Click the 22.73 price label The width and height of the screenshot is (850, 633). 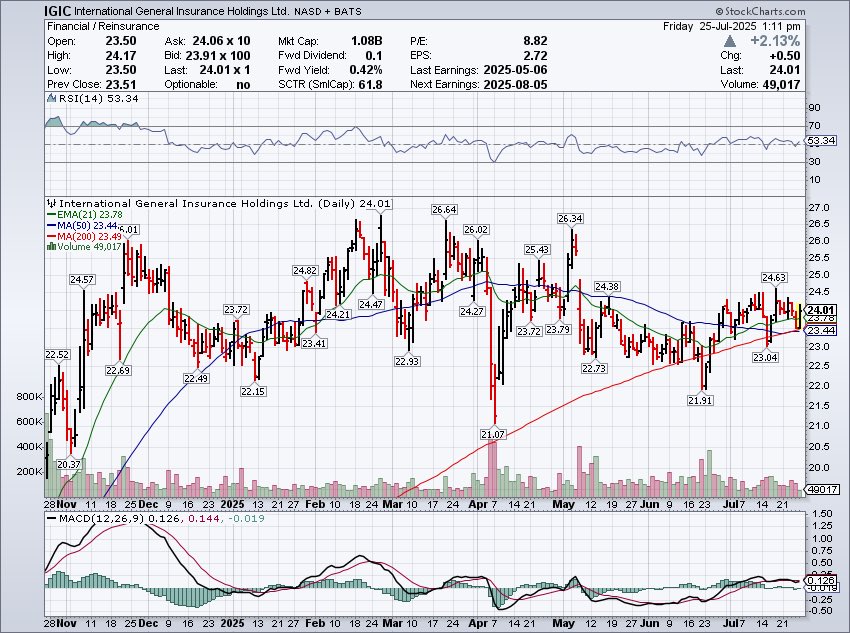coord(594,368)
